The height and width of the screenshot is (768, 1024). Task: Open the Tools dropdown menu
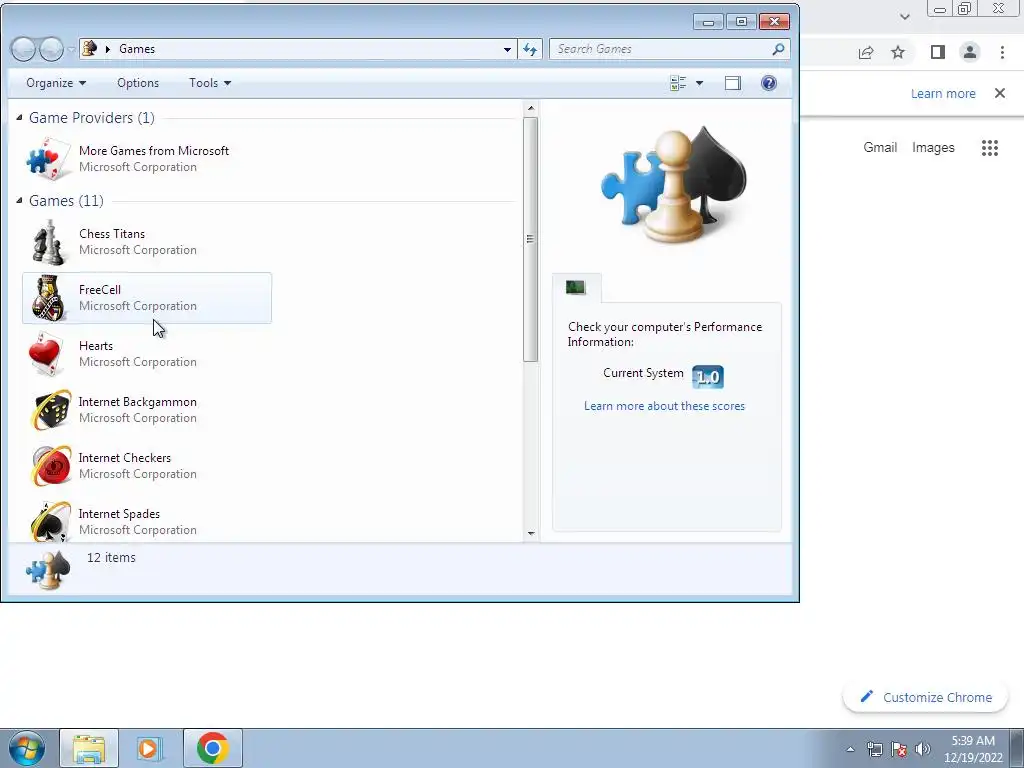click(210, 83)
